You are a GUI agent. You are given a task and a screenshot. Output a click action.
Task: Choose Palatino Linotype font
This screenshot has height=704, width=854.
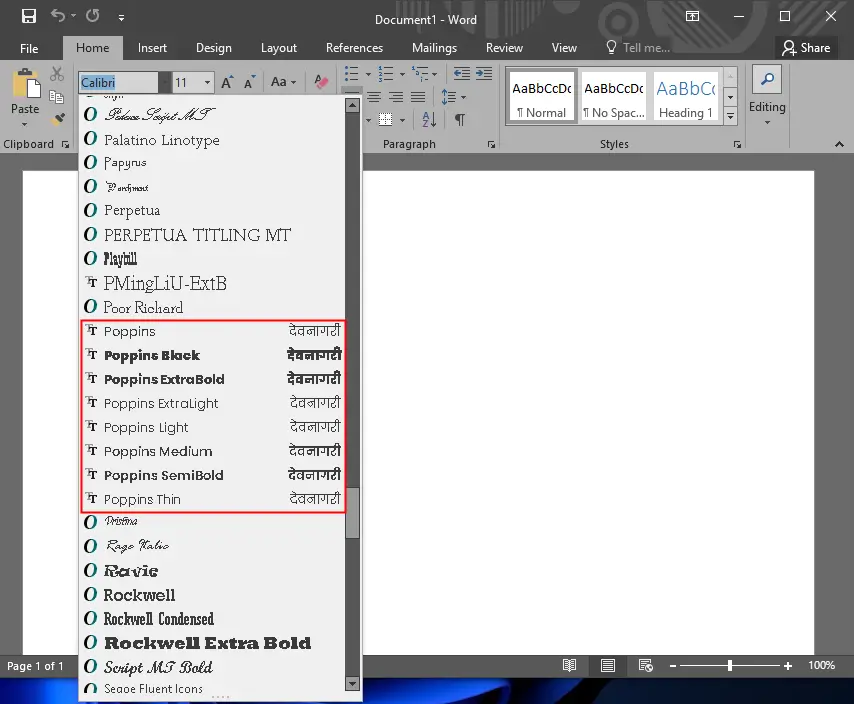213,140
